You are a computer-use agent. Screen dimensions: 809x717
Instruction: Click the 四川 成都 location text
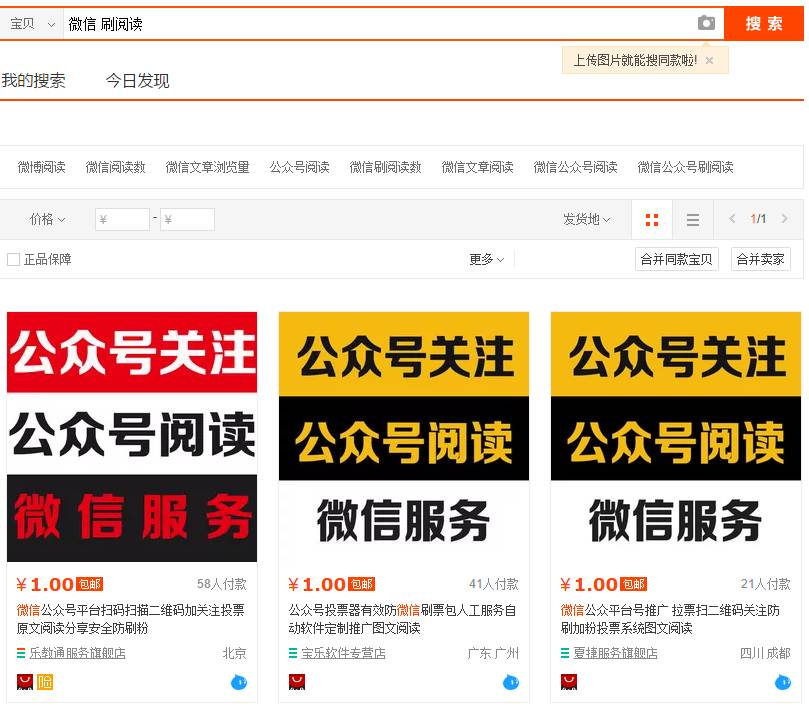pyautogui.click(x=765, y=653)
